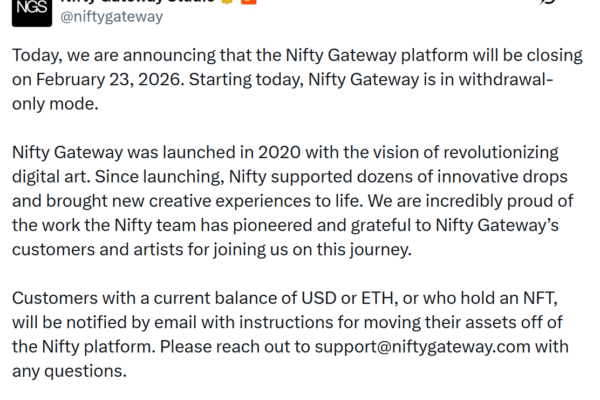Click the support@niftygateway.com email link
The width and height of the screenshot is (600, 400).
(436, 347)
